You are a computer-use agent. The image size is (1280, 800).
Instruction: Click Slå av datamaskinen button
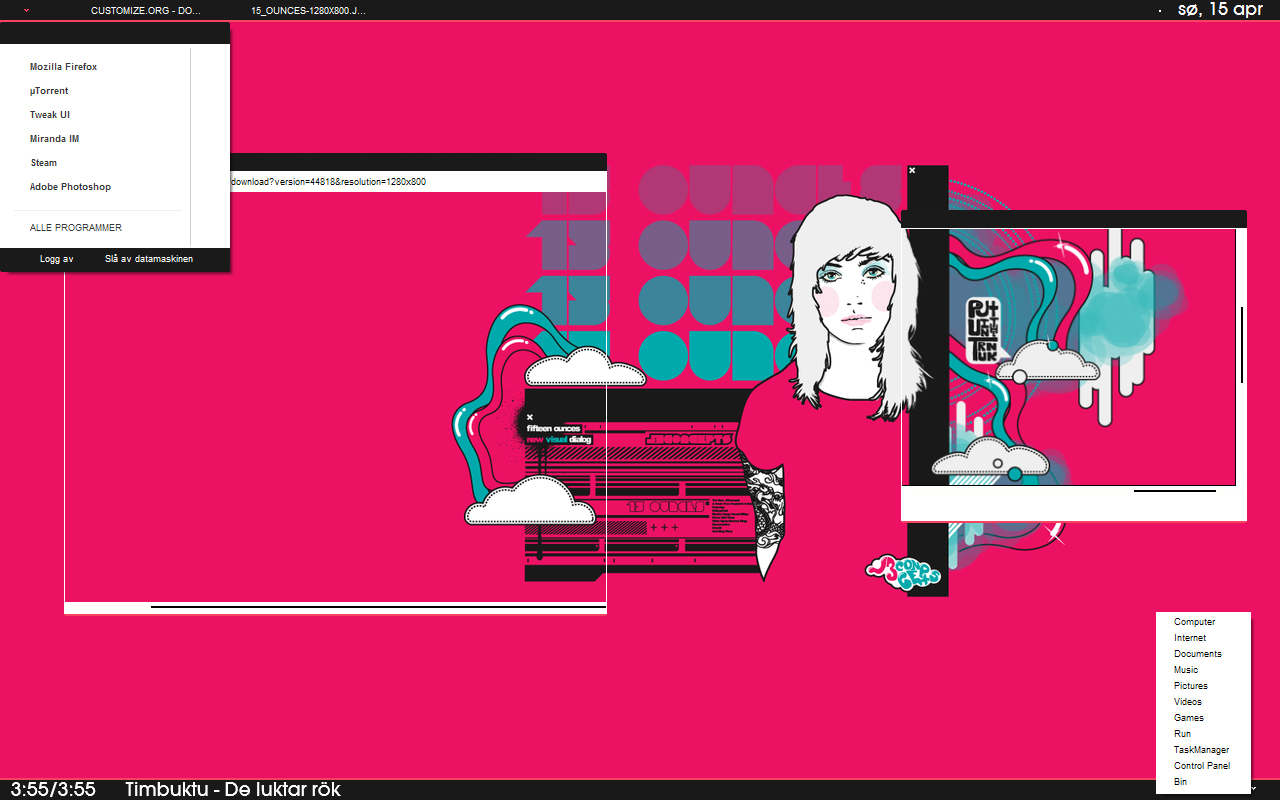149,259
